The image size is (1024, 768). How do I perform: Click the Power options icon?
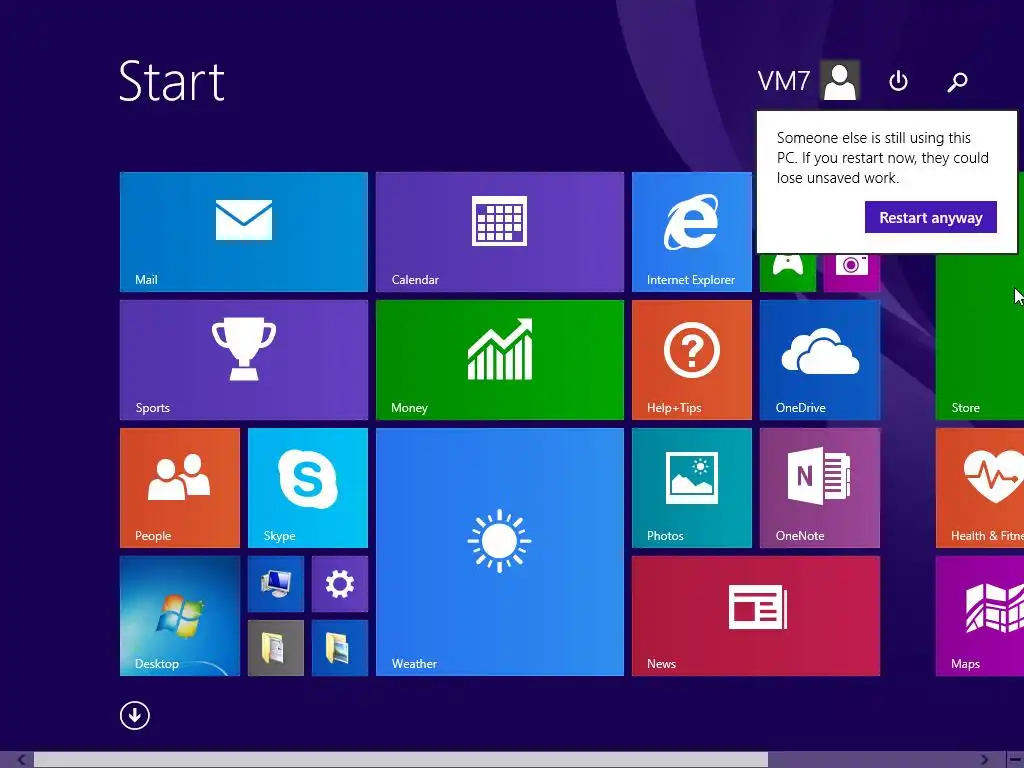click(899, 81)
